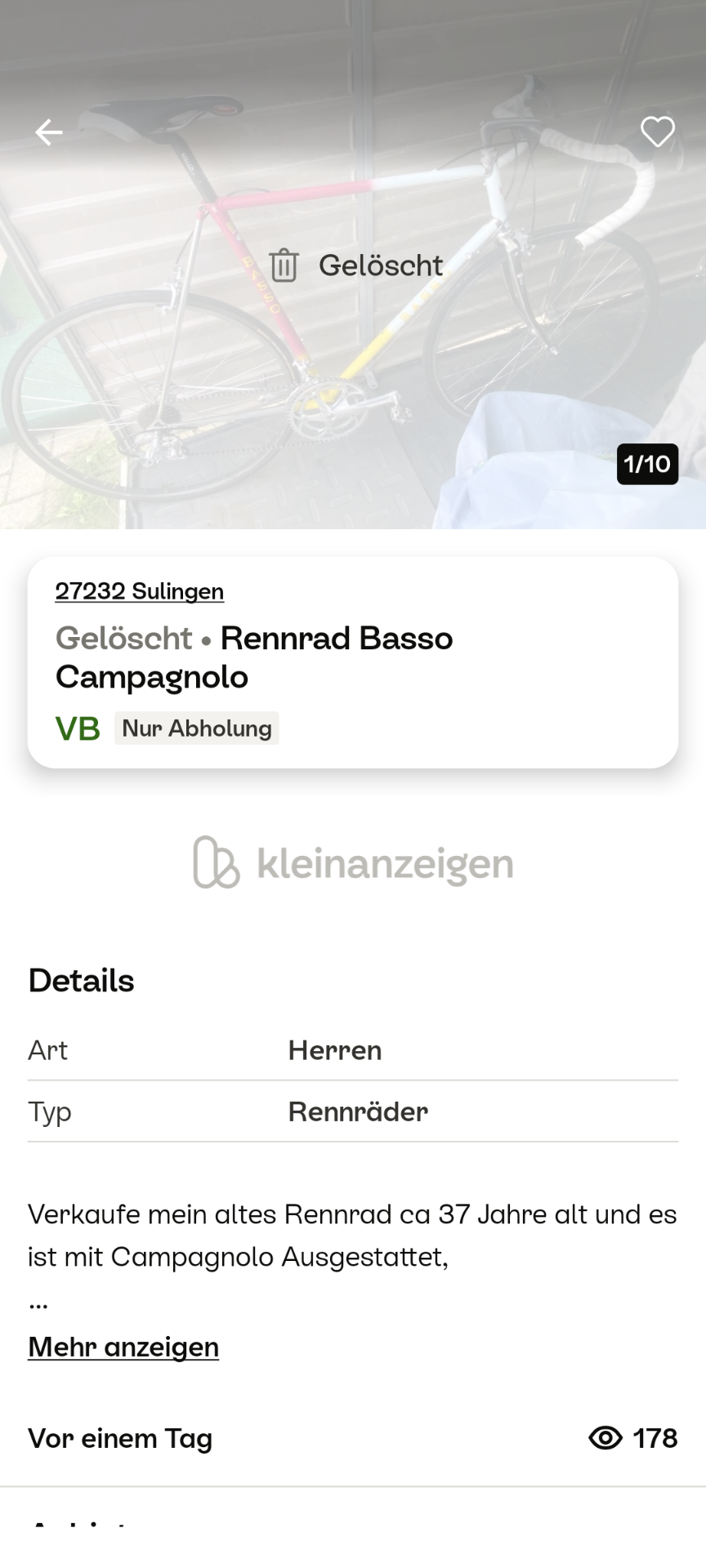Viewport: 706px width, 1568px height.
Task: Tap the 178 view count number
Action: click(x=655, y=1438)
